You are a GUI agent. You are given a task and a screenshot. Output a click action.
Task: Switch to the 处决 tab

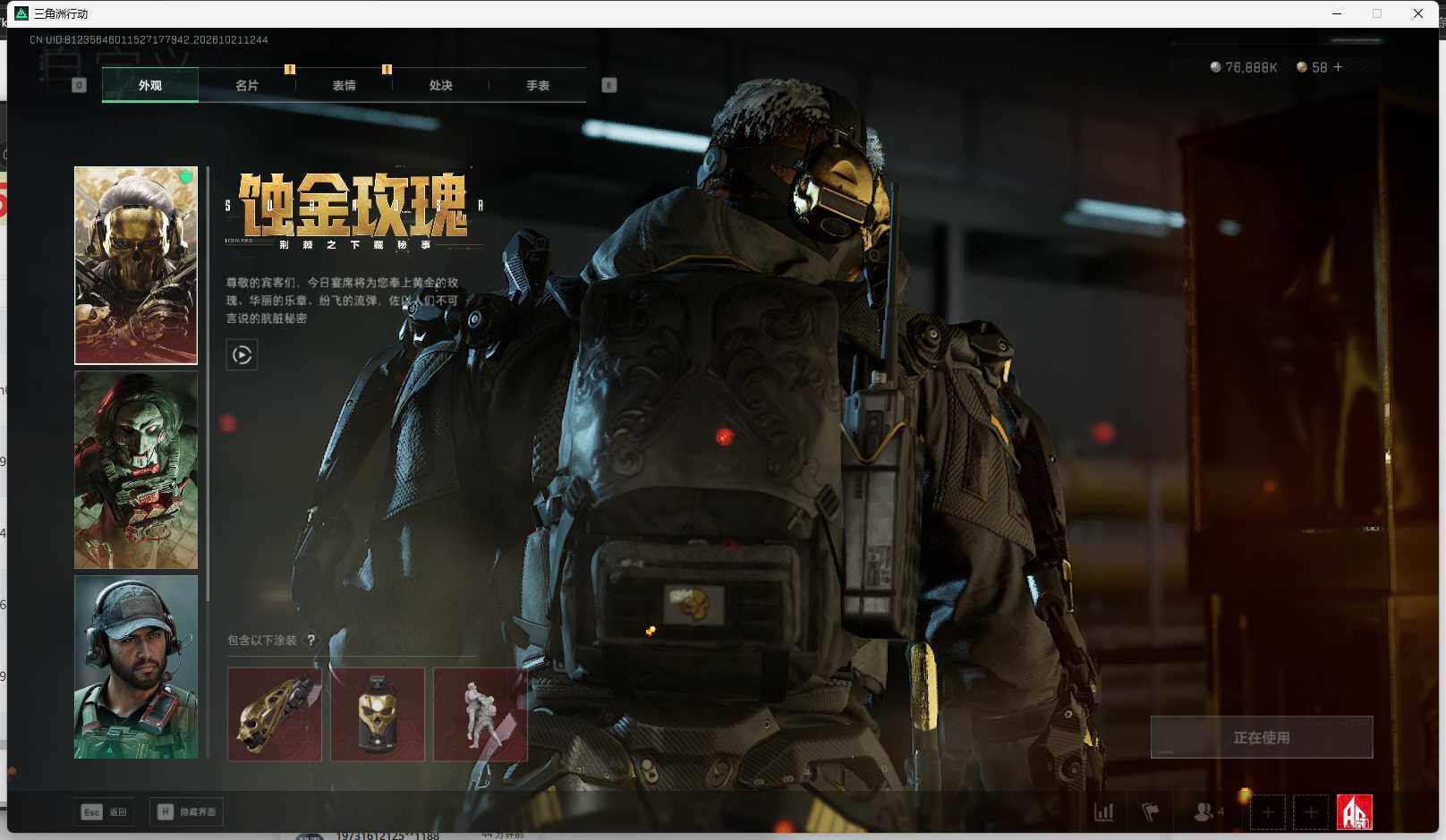click(440, 85)
